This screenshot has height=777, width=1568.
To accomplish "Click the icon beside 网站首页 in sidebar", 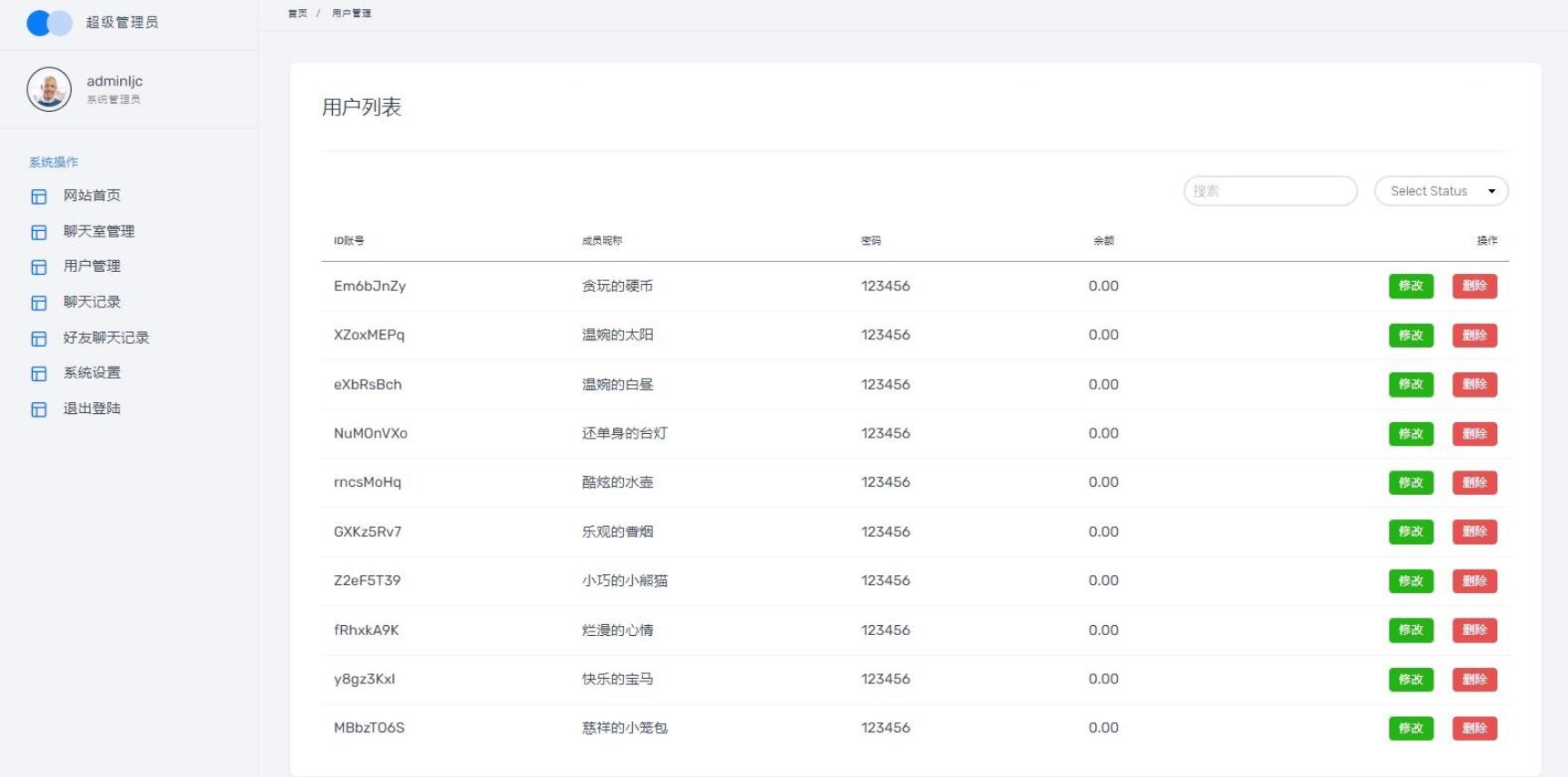I will [x=39, y=197].
